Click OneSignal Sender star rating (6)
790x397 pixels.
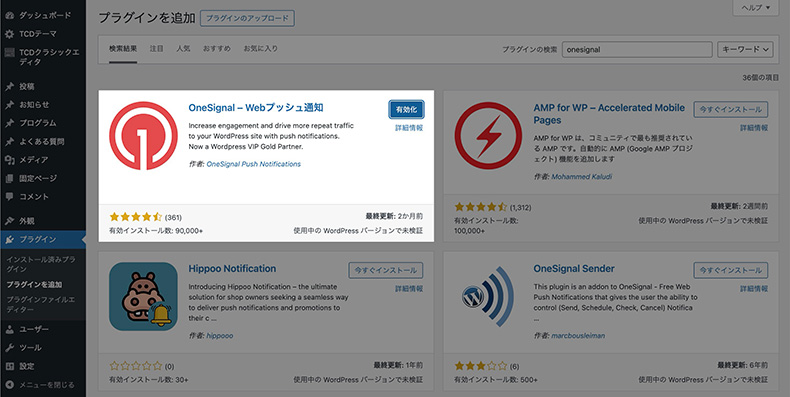(x=486, y=366)
